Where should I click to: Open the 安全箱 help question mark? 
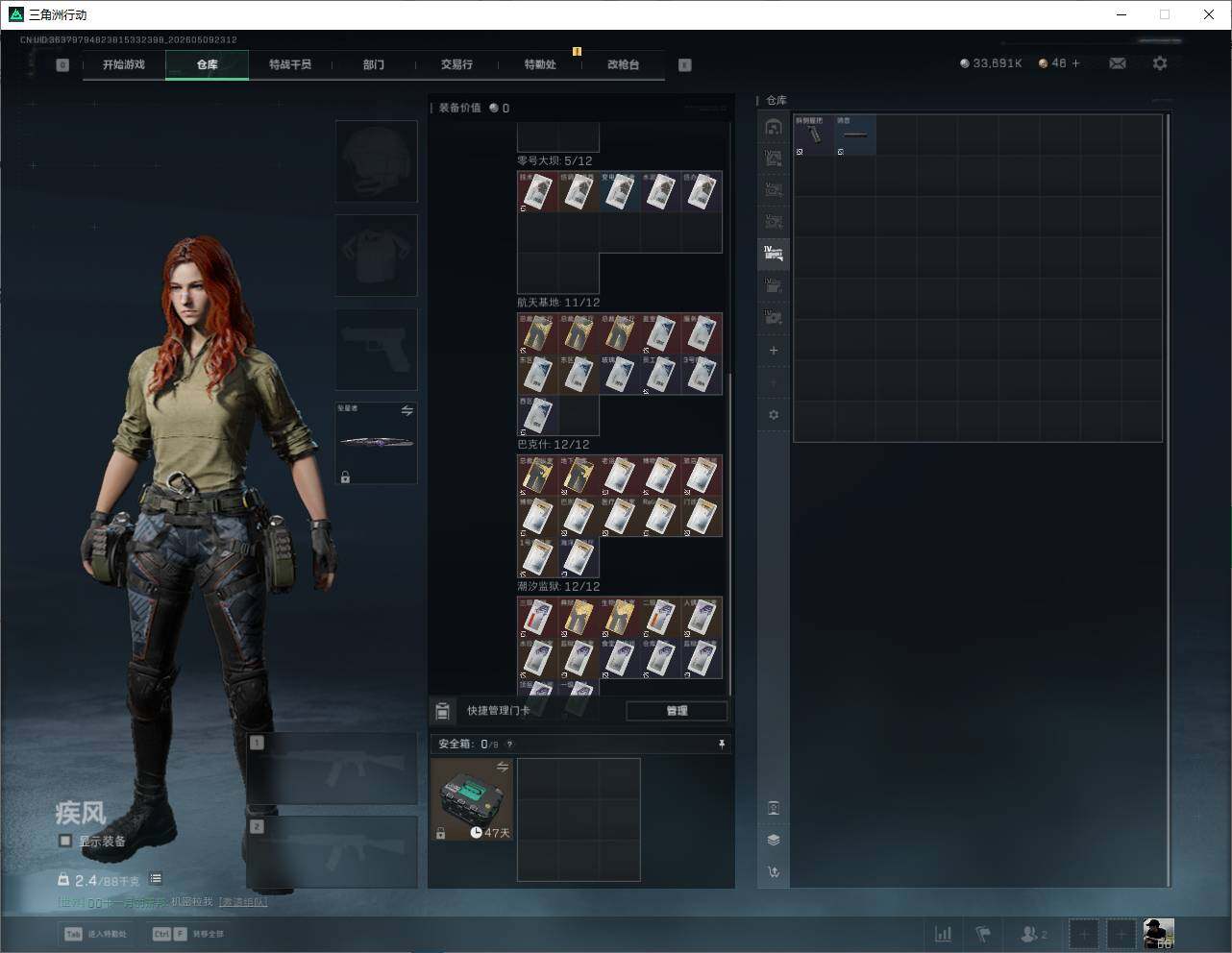click(x=509, y=745)
